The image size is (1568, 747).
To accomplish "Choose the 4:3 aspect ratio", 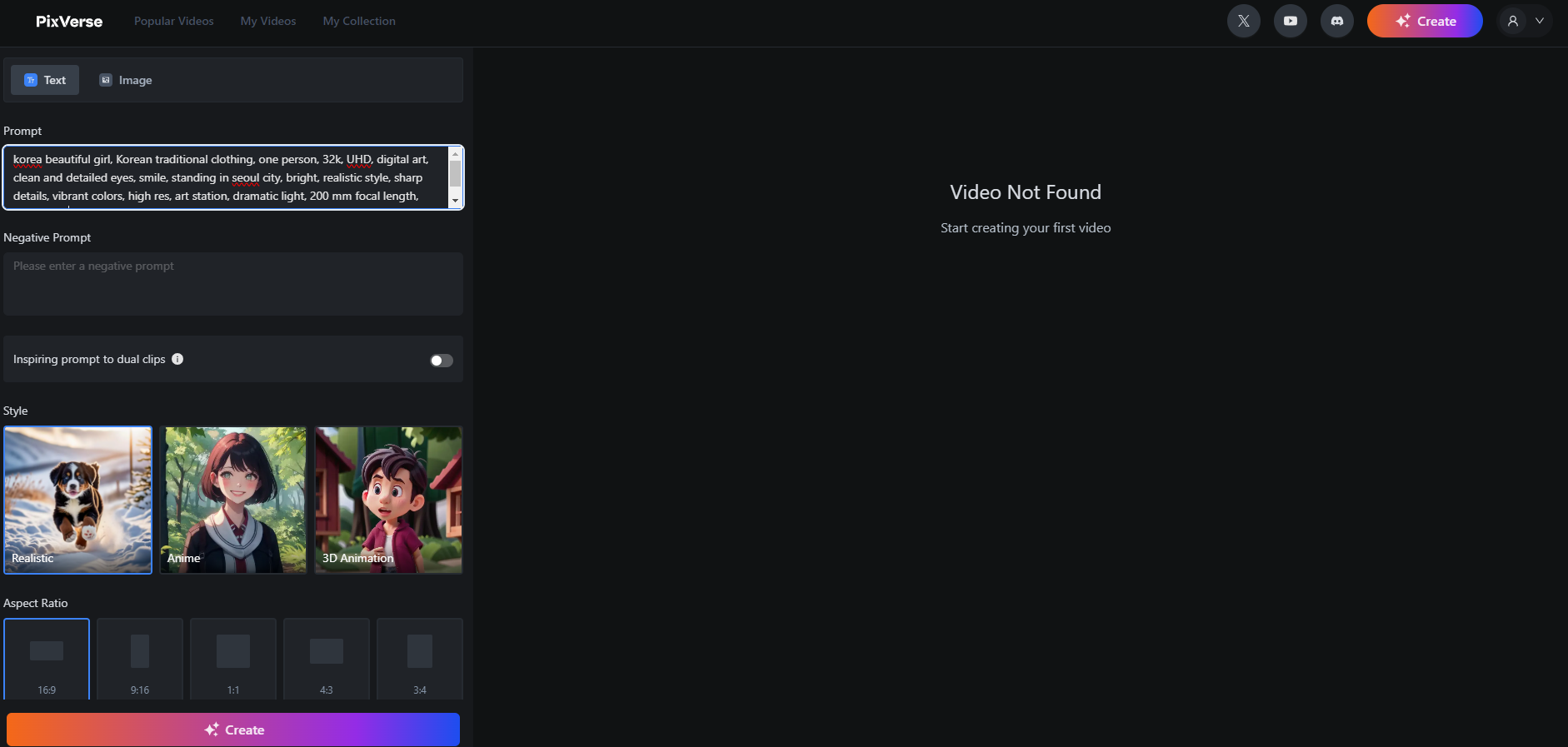I will click(327, 659).
